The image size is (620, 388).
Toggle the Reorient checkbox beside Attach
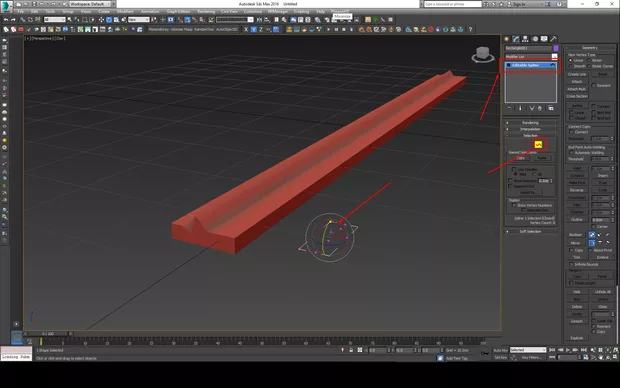click(x=594, y=85)
